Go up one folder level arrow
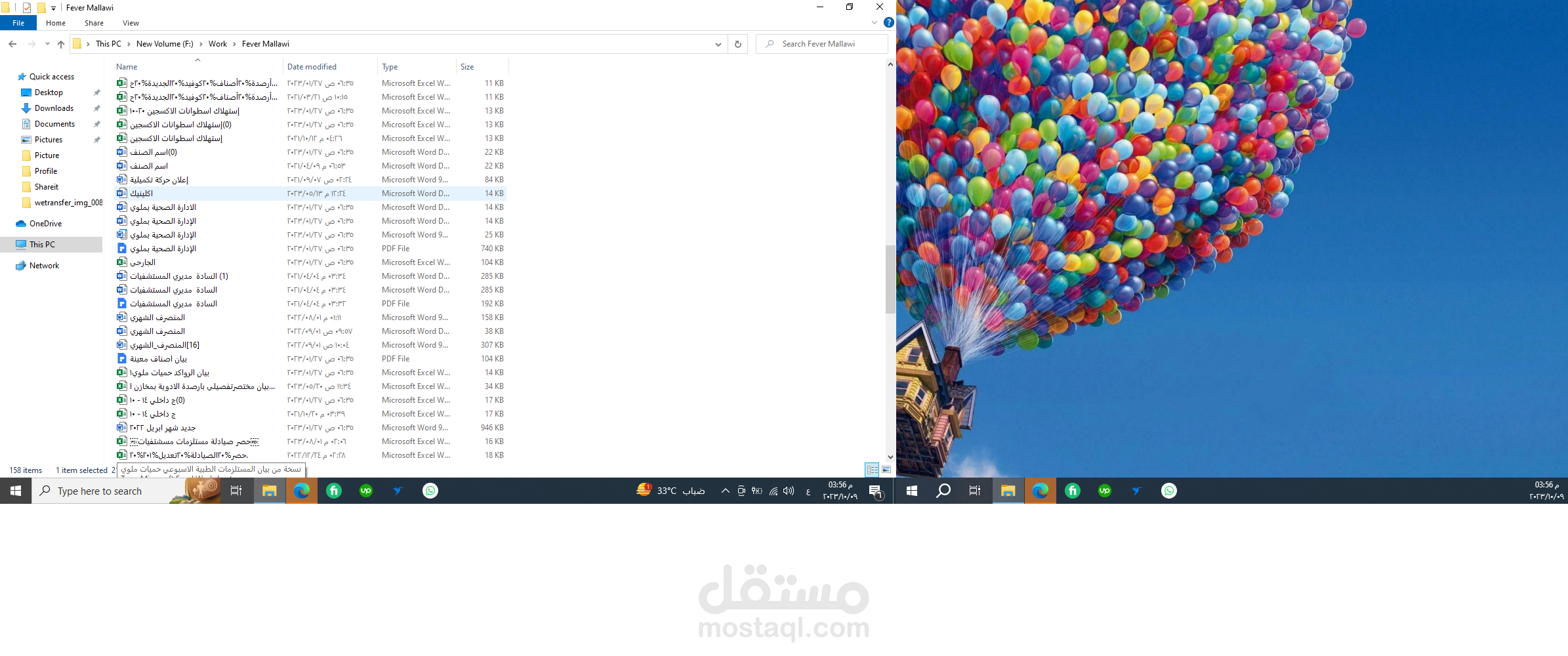1568x656 pixels. 61,44
